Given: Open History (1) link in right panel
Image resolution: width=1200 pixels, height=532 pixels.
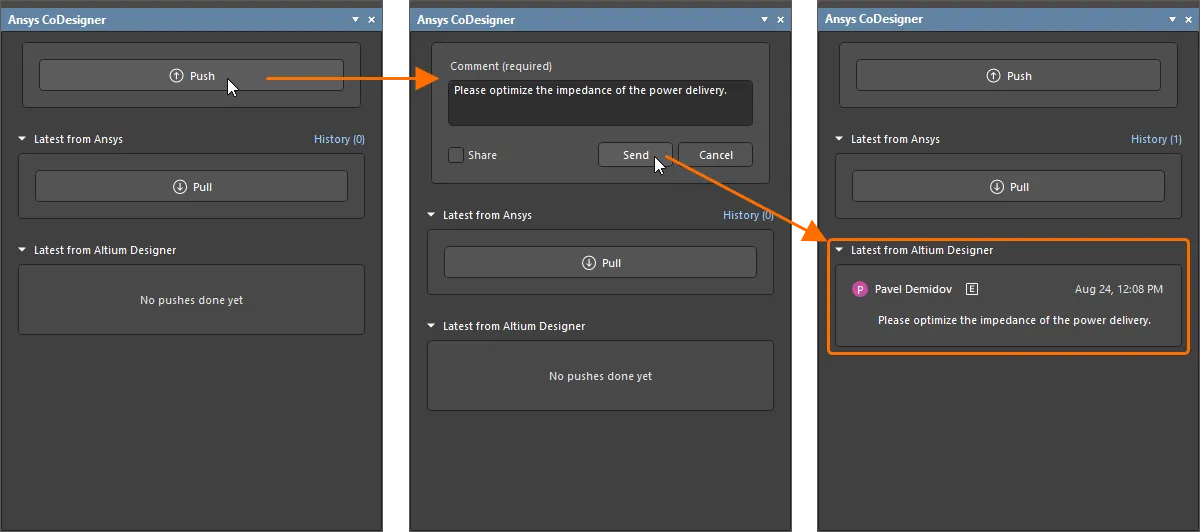Looking at the screenshot, I should [1156, 139].
